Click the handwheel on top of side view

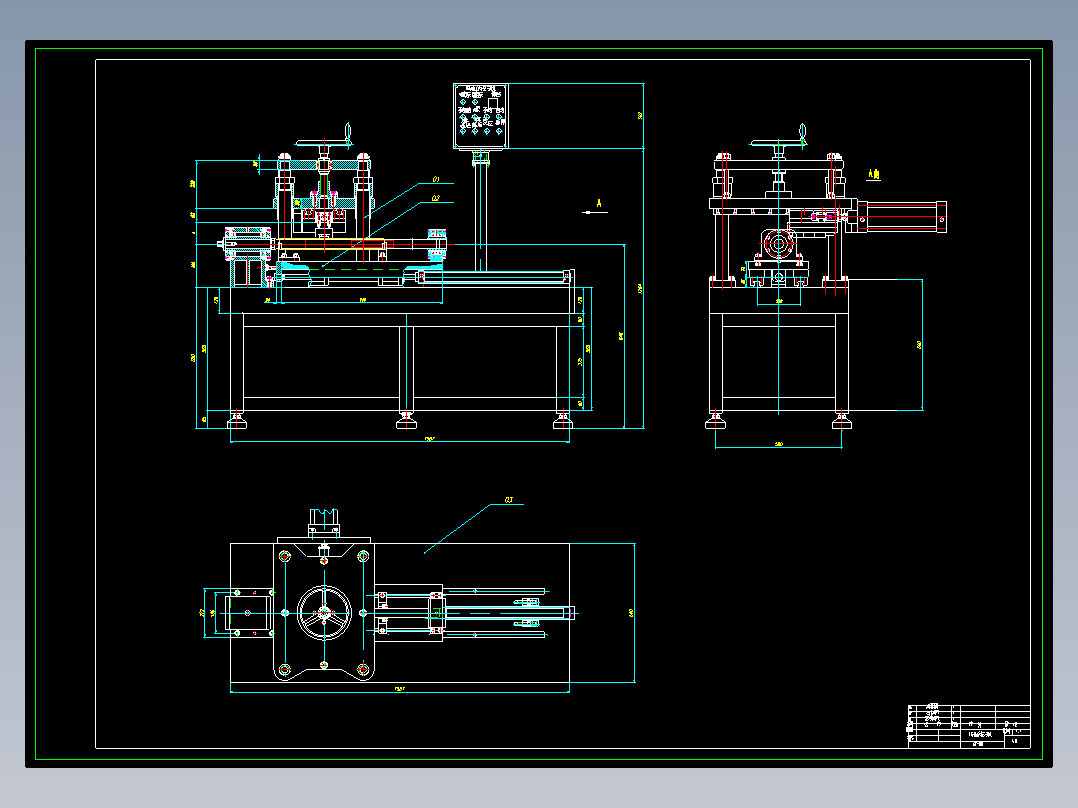pyautogui.click(x=778, y=140)
